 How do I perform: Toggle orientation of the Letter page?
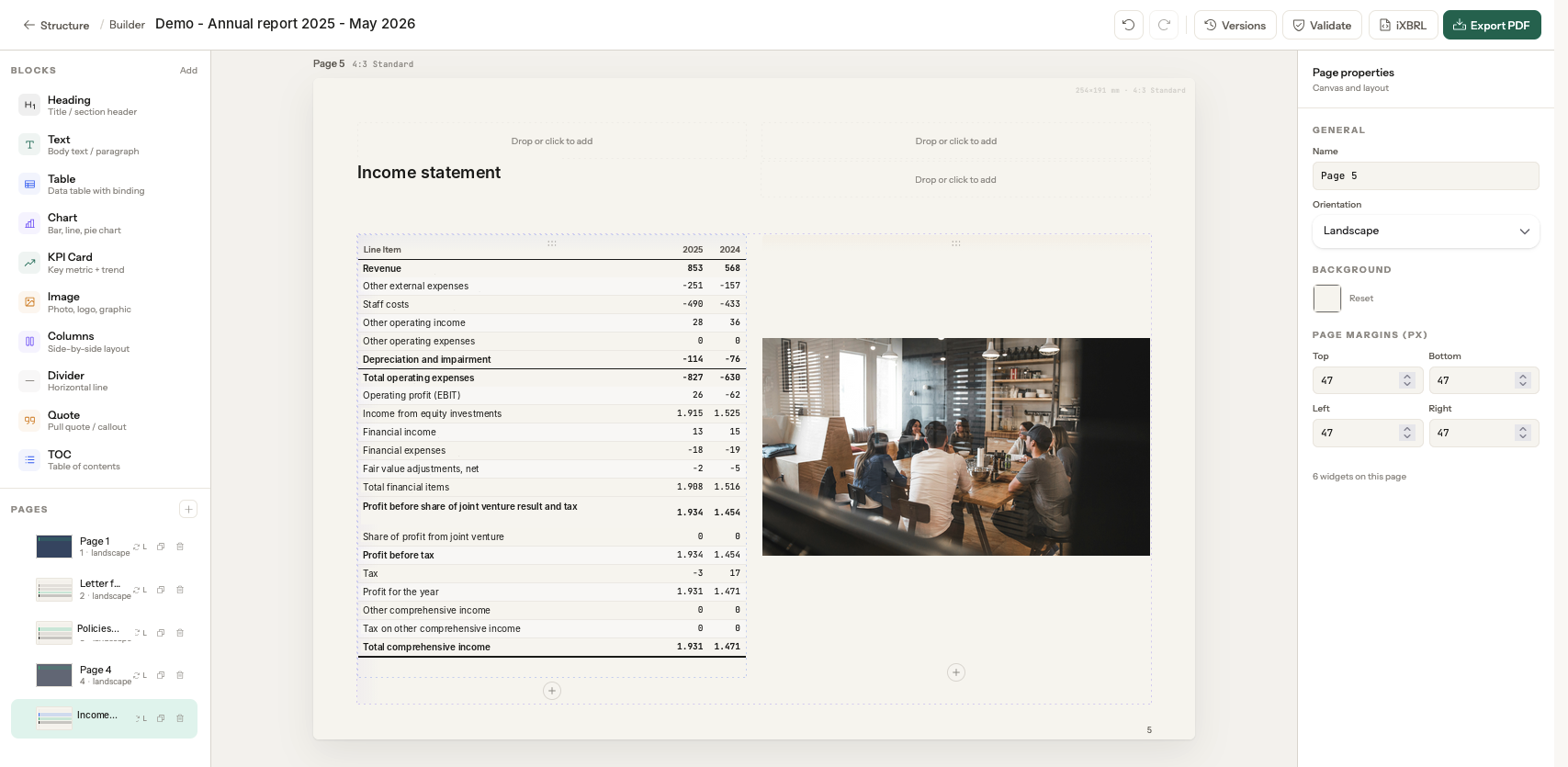pos(141,590)
